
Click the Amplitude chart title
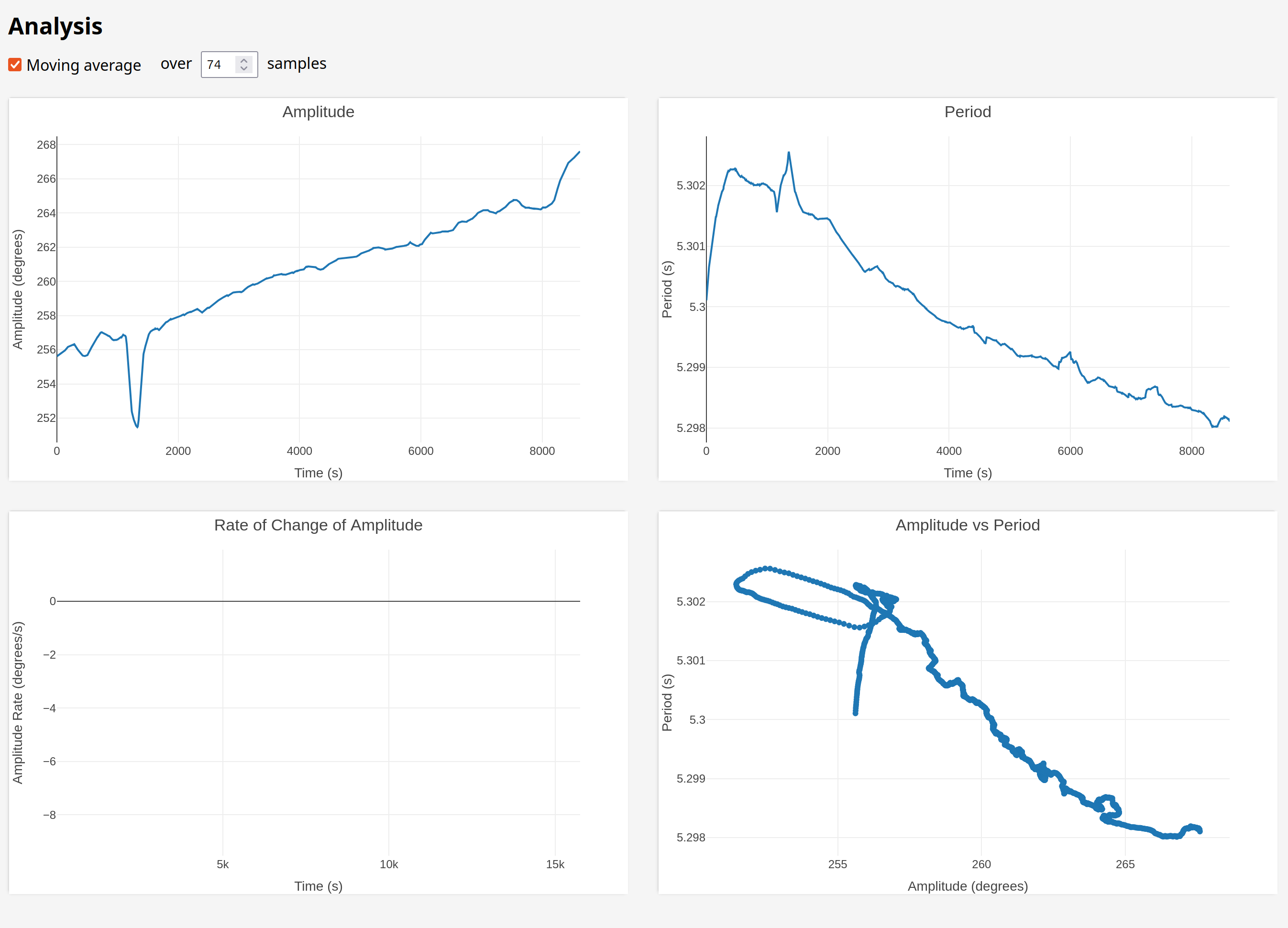tap(318, 112)
